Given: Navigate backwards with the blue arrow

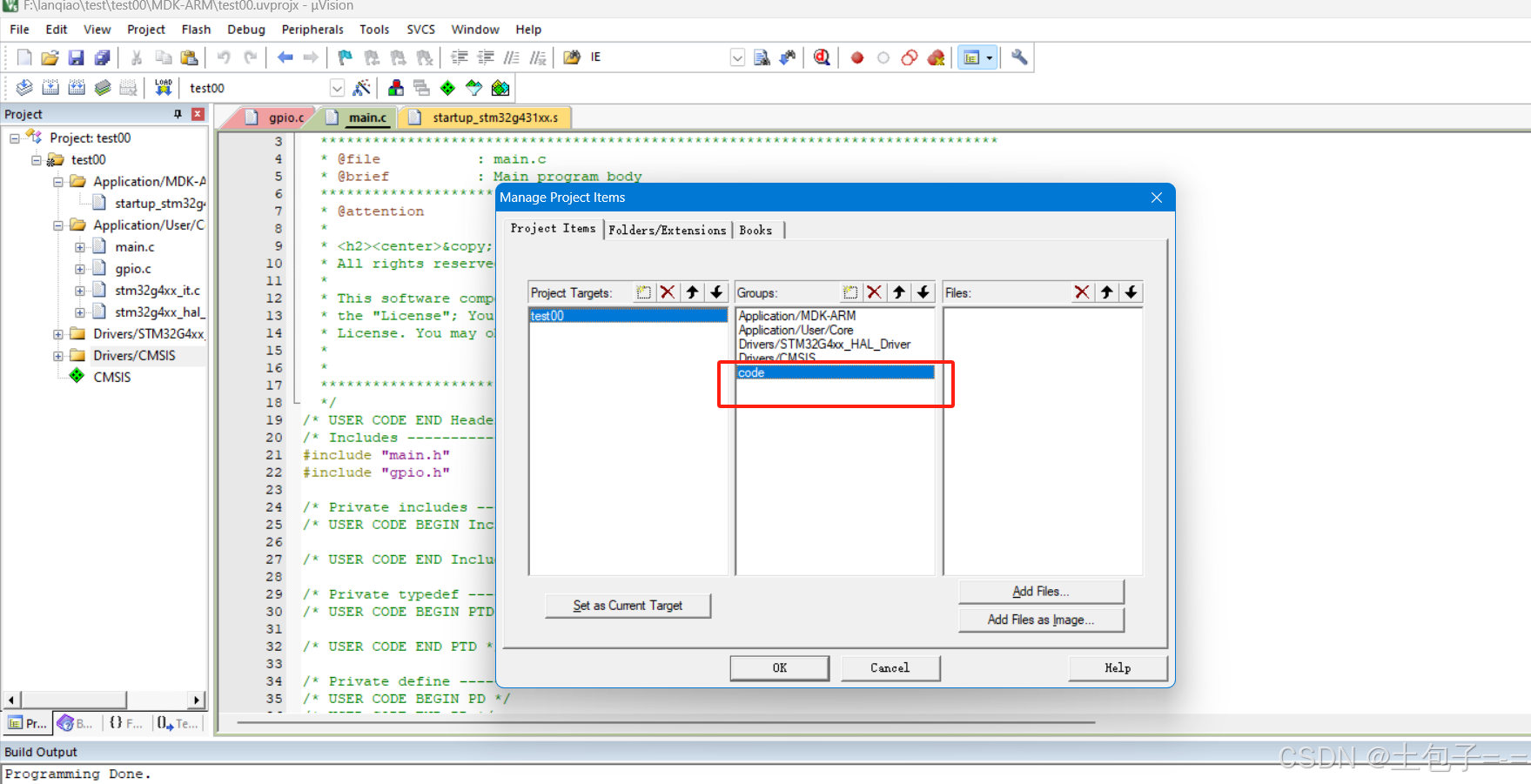Looking at the screenshot, I should coord(285,57).
